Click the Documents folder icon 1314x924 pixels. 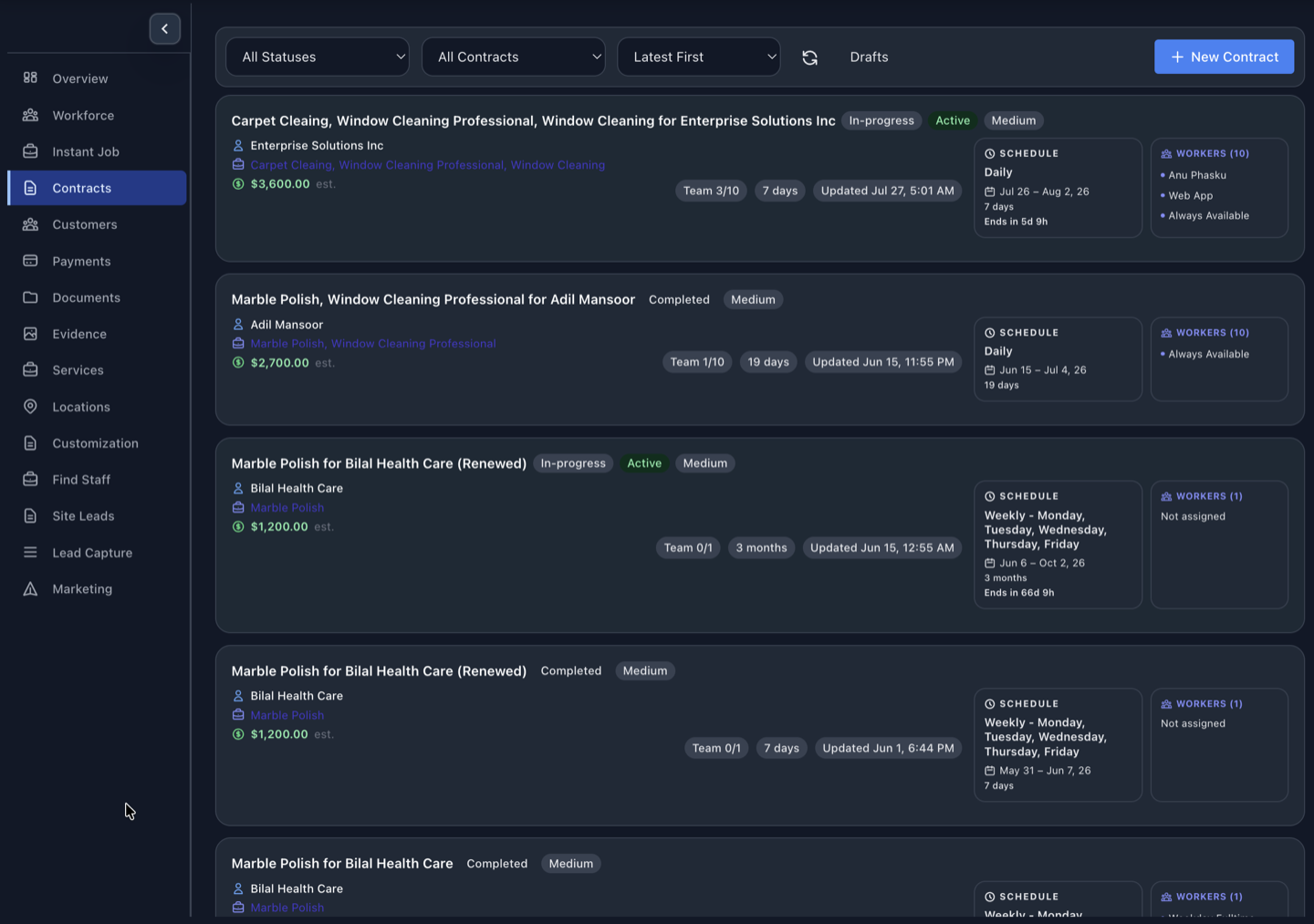[x=30, y=297]
